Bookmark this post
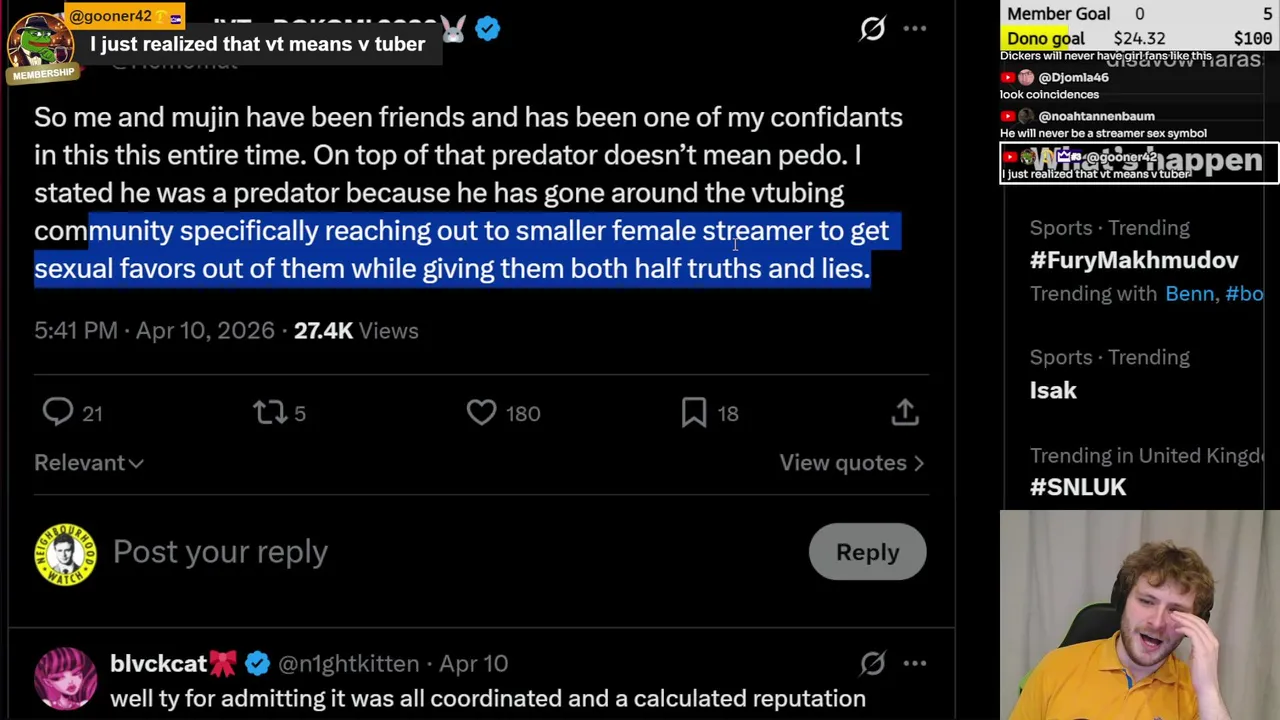1280x720 pixels. [x=694, y=412]
